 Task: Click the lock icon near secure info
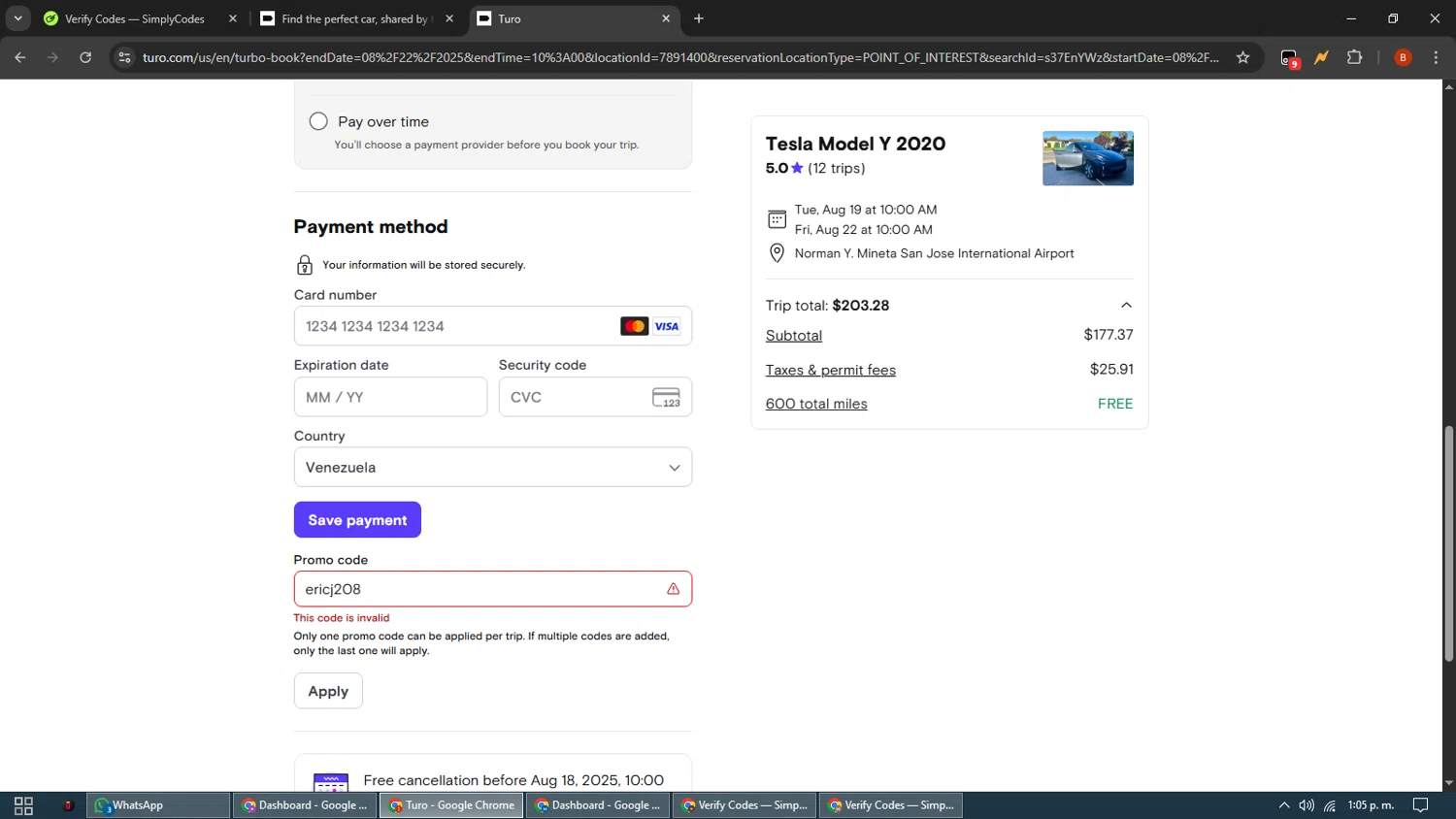(304, 265)
